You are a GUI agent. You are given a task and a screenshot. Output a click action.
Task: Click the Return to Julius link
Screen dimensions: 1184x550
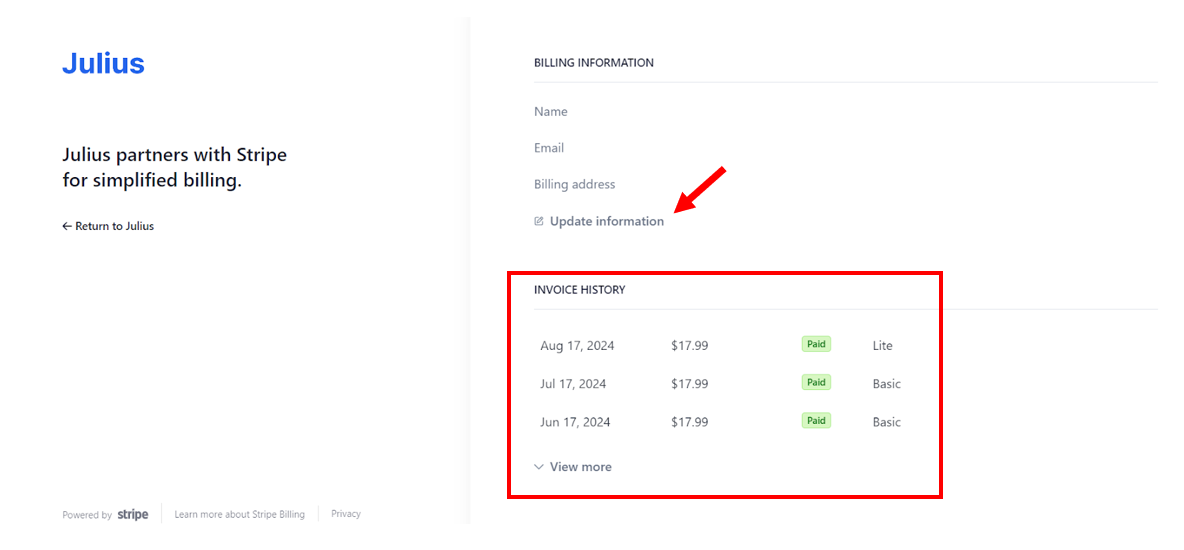pyautogui.click(x=108, y=226)
